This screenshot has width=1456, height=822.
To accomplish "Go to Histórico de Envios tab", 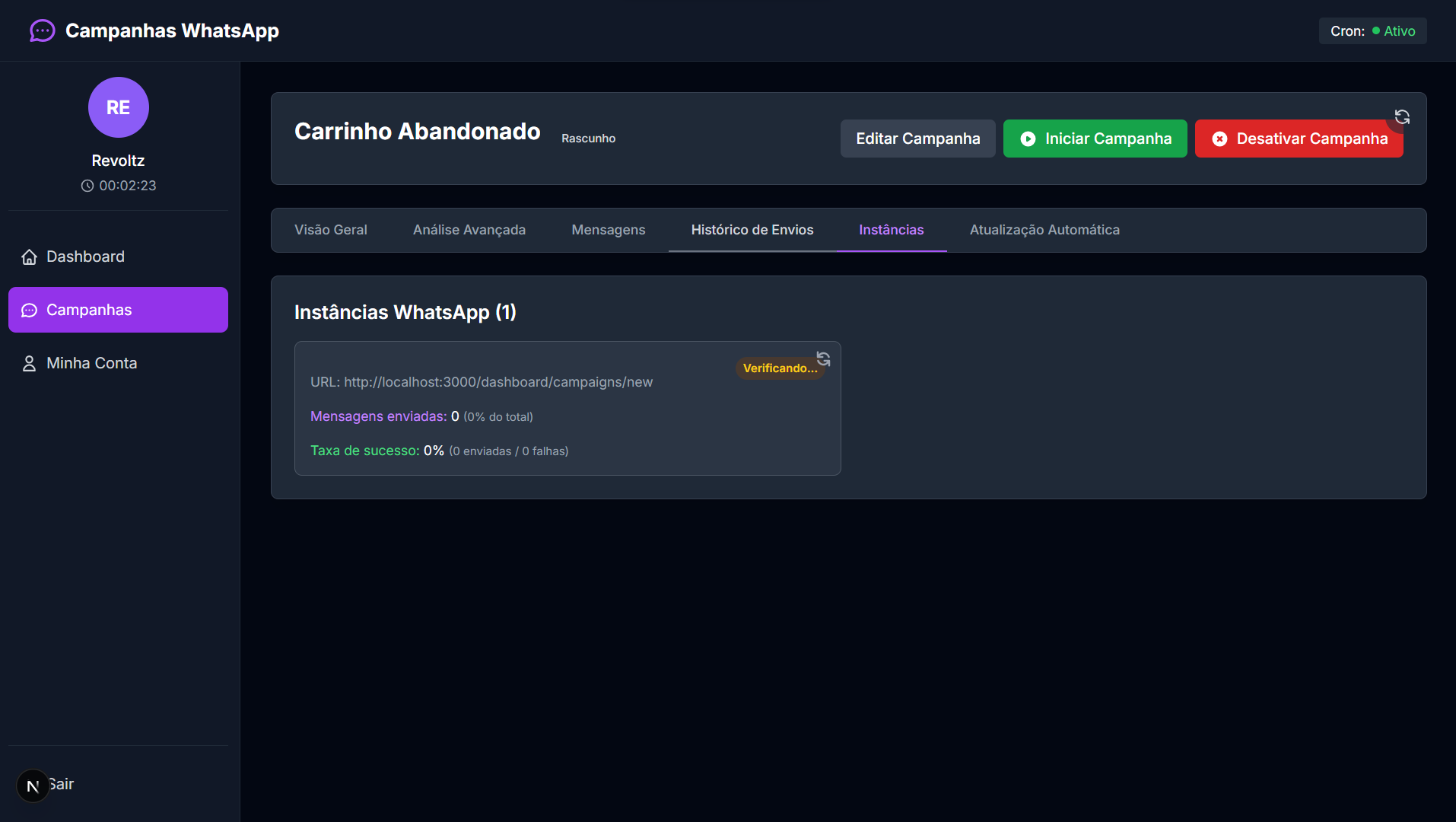I will 752,230.
